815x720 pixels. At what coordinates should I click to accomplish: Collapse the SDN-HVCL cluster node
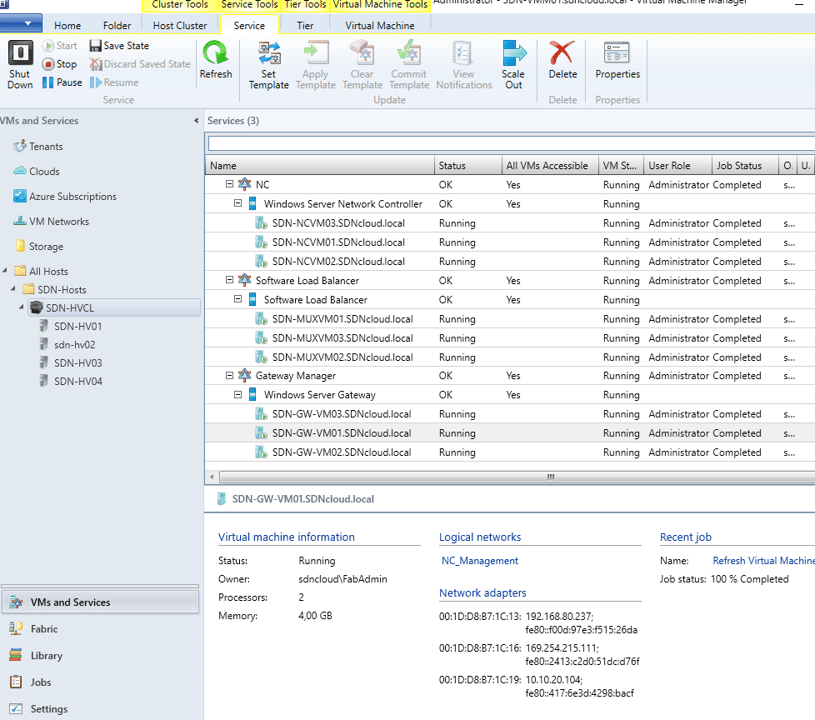pos(22,307)
